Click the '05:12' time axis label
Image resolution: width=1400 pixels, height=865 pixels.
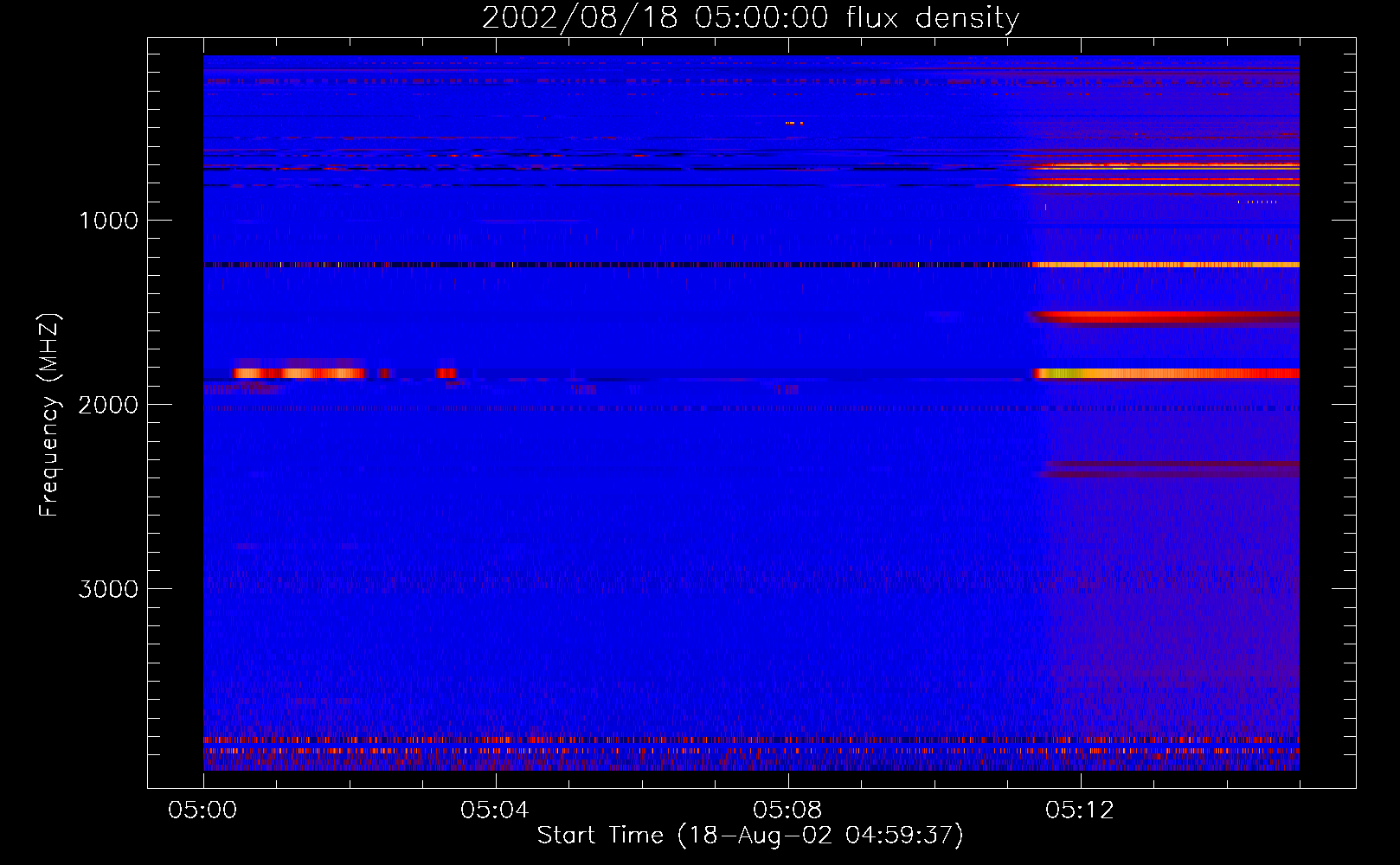[x=1080, y=811]
